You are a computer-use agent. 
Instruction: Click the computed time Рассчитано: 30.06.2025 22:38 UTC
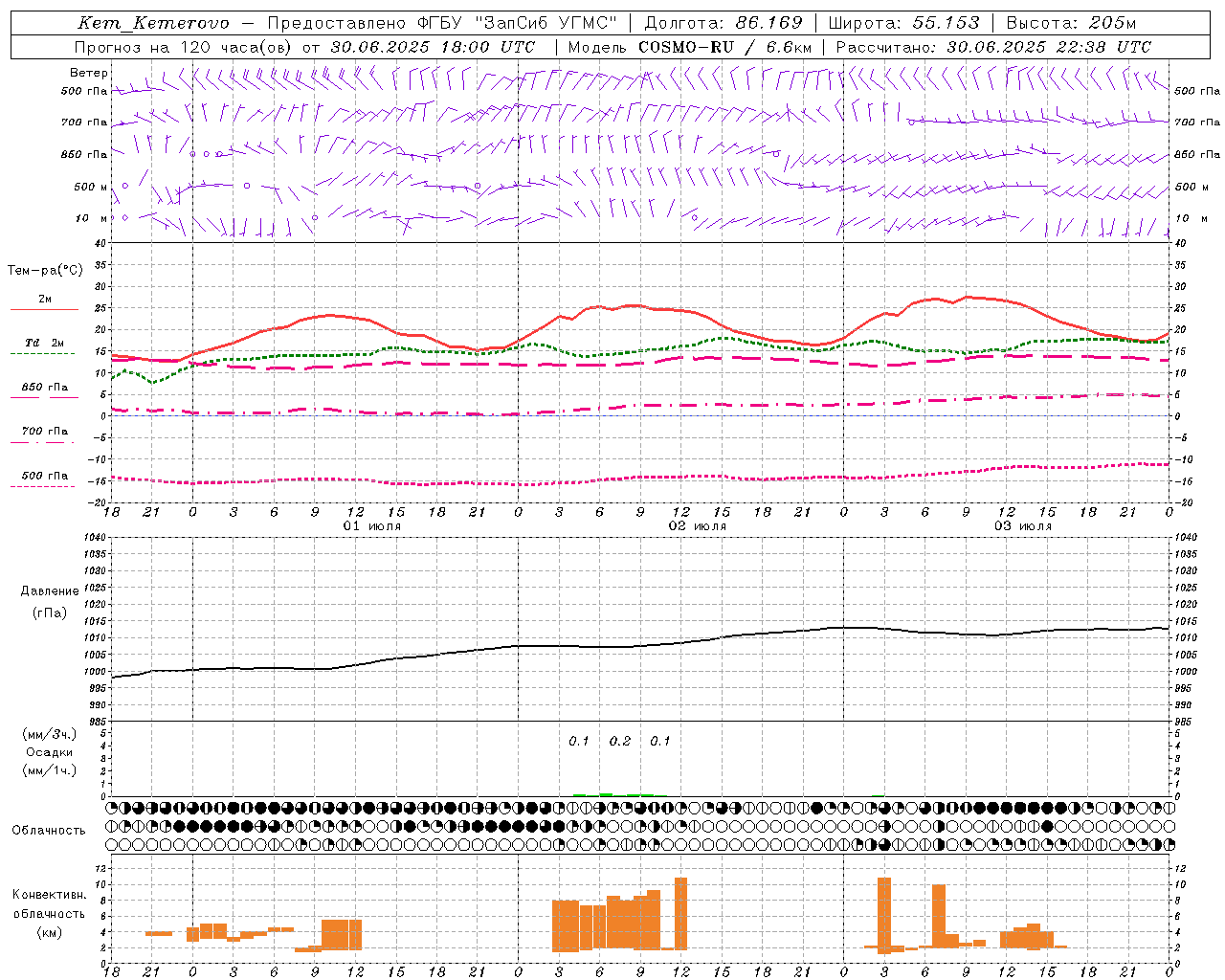(993, 47)
